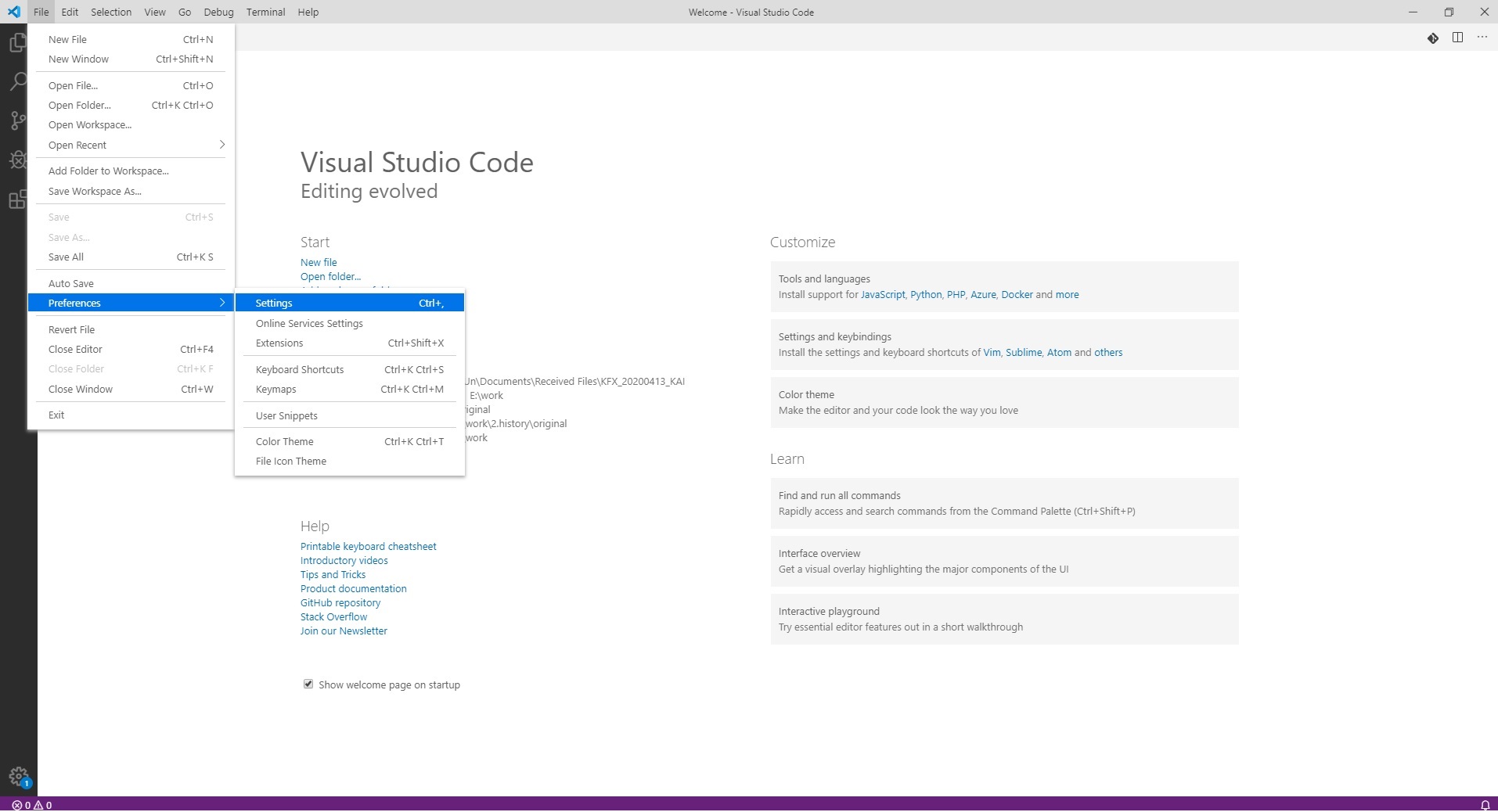Choose Close Window menu entry
The image size is (1498, 812).
[x=131, y=389]
